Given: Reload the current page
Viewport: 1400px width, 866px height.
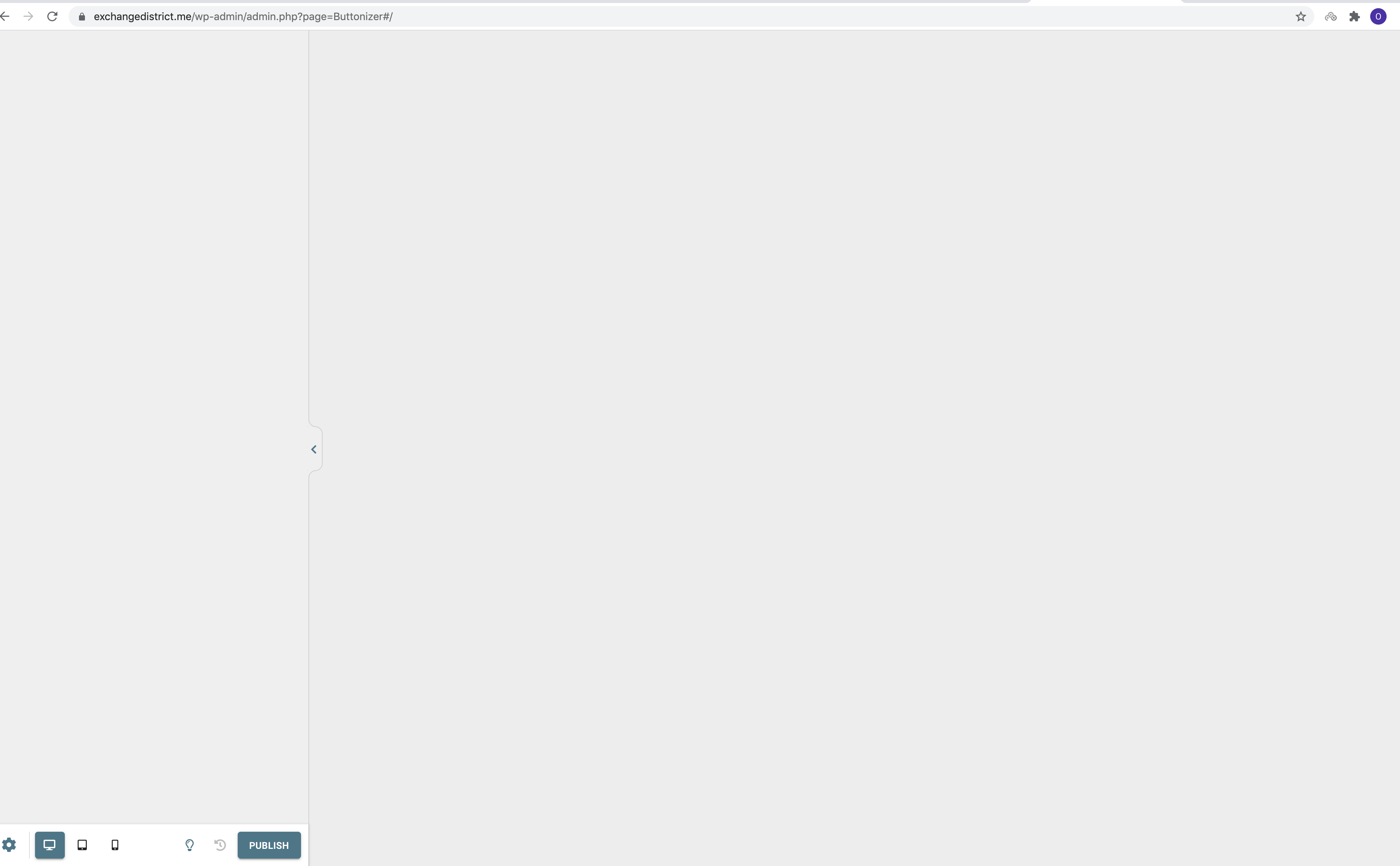Looking at the screenshot, I should (x=52, y=17).
